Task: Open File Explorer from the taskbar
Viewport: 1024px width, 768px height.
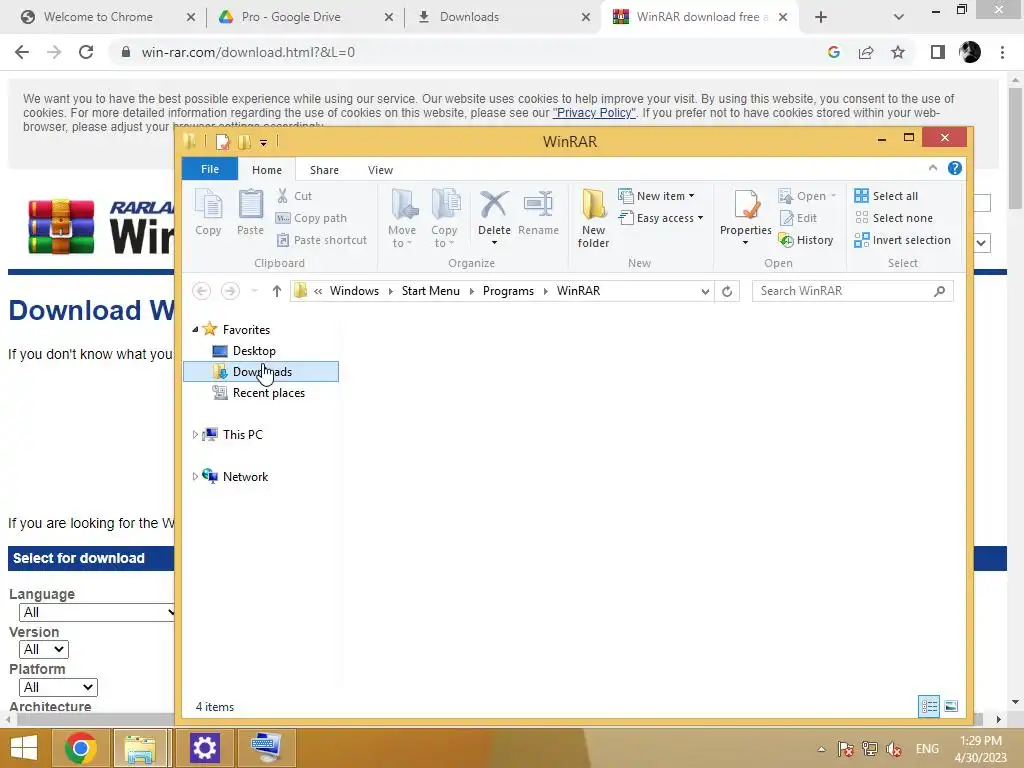Action: pyautogui.click(x=140, y=748)
